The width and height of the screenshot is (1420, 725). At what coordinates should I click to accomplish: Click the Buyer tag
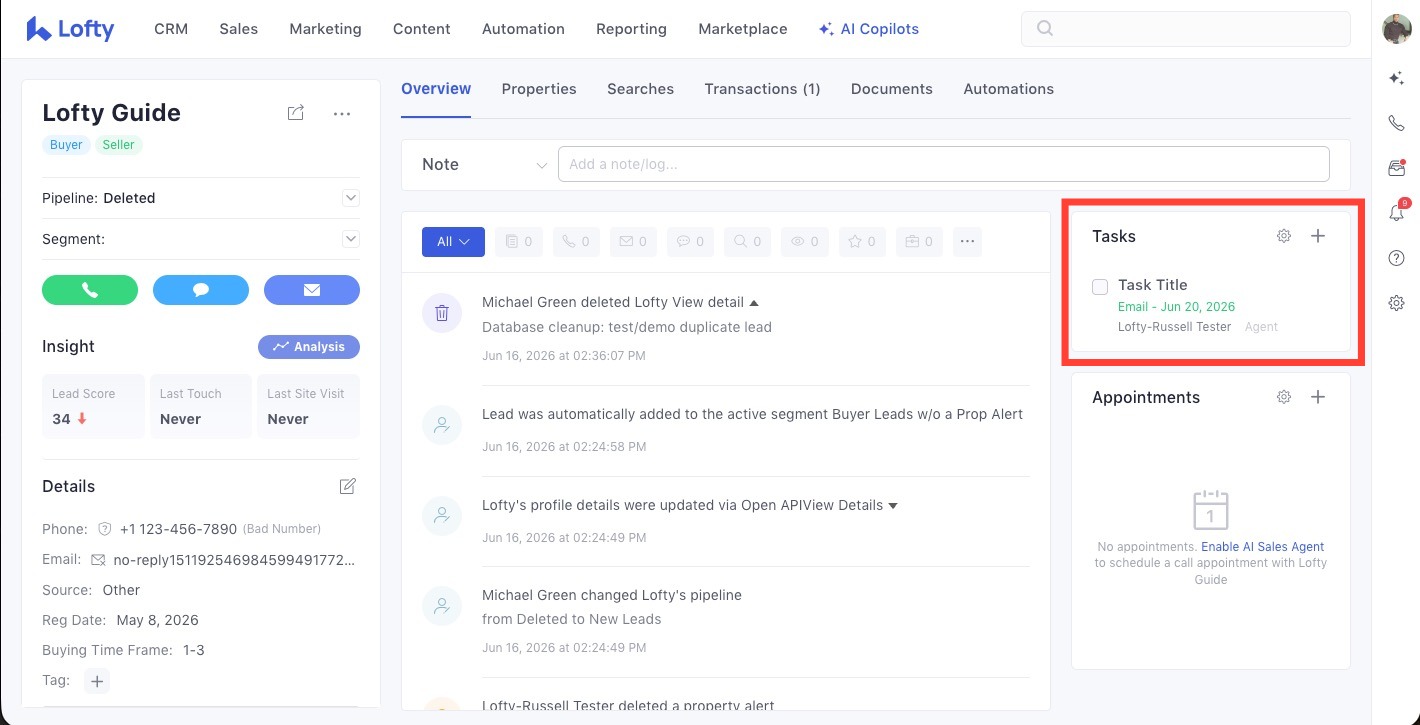coord(66,145)
